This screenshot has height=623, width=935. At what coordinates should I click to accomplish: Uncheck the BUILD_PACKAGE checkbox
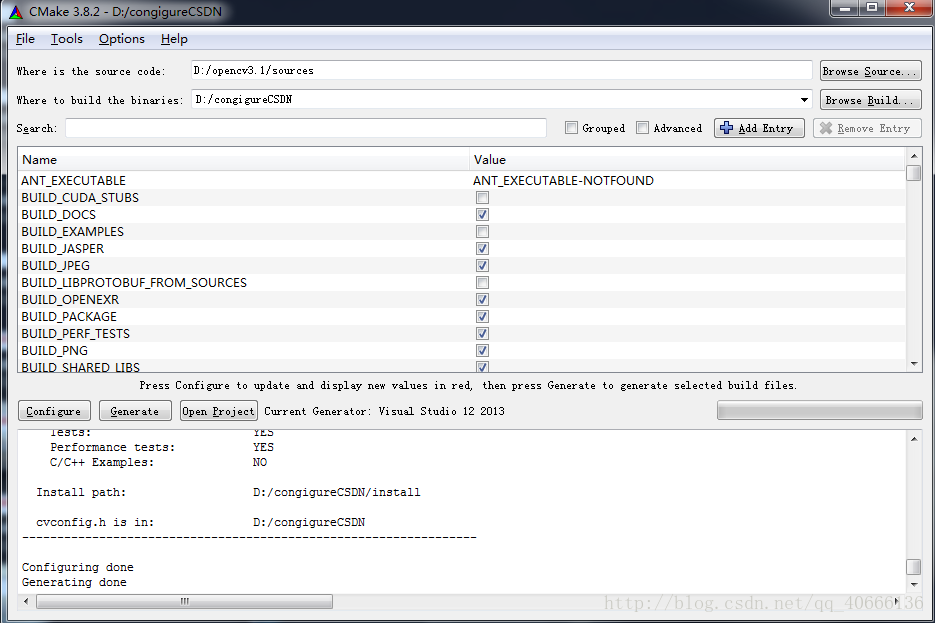[x=482, y=317]
